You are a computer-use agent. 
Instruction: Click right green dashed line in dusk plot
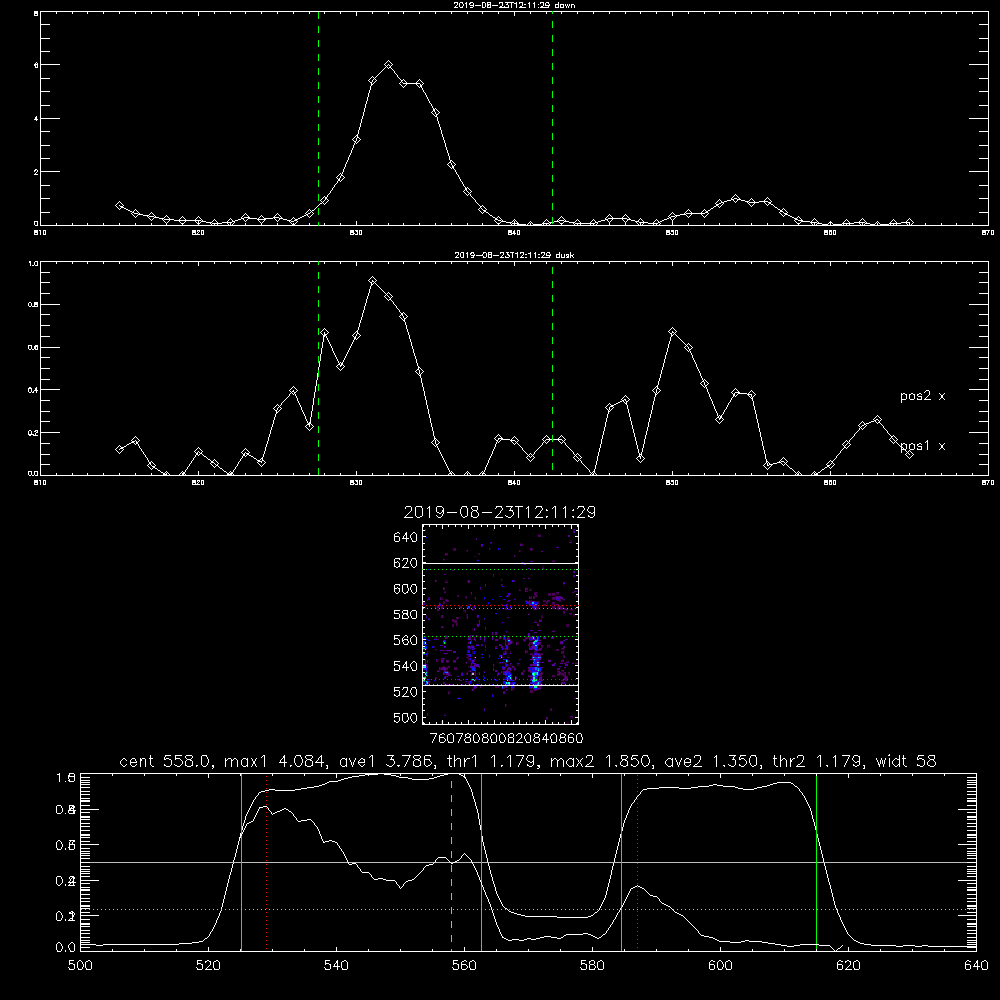click(552, 370)
